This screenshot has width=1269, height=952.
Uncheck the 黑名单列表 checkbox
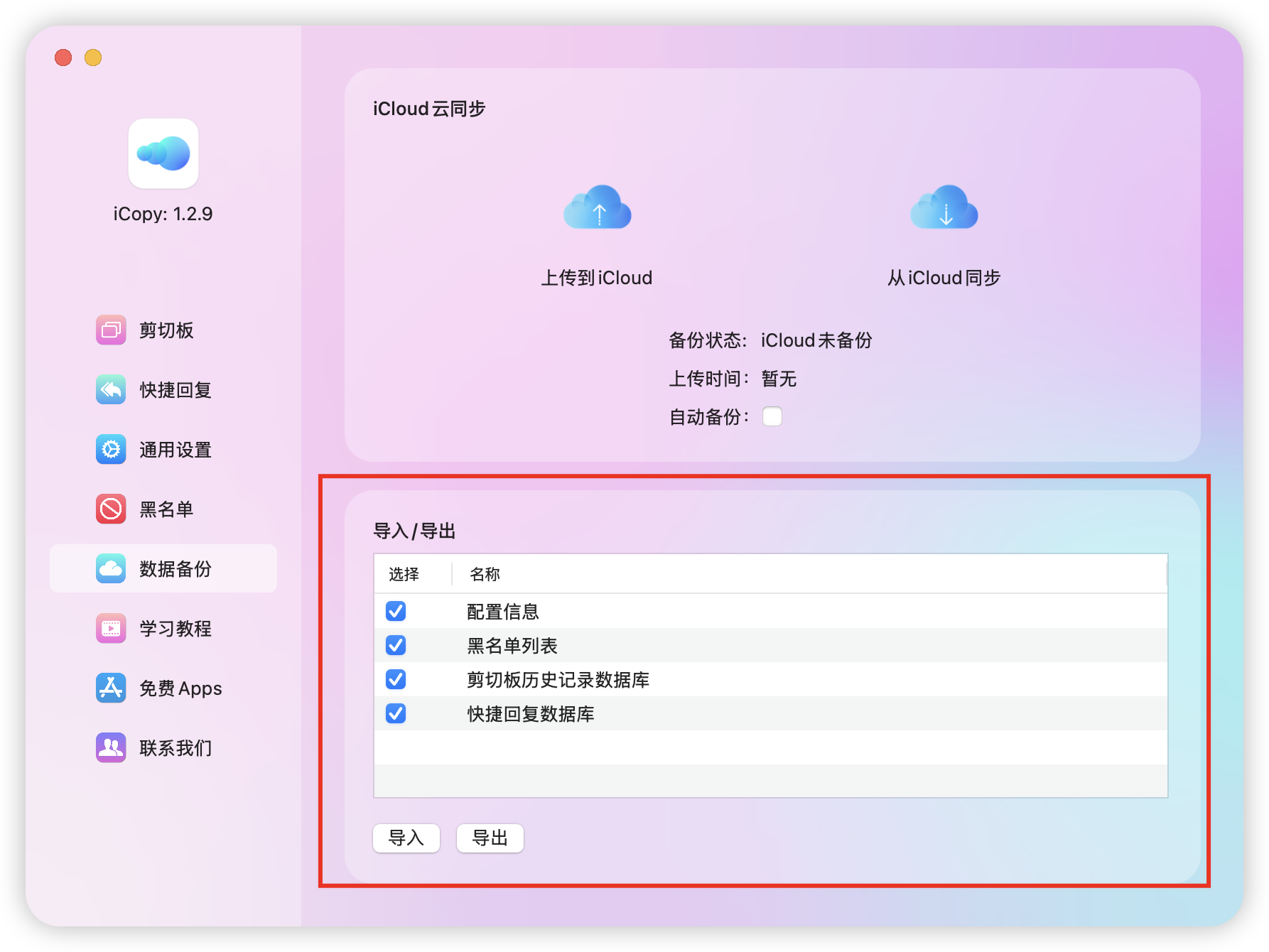coord(396,645)
